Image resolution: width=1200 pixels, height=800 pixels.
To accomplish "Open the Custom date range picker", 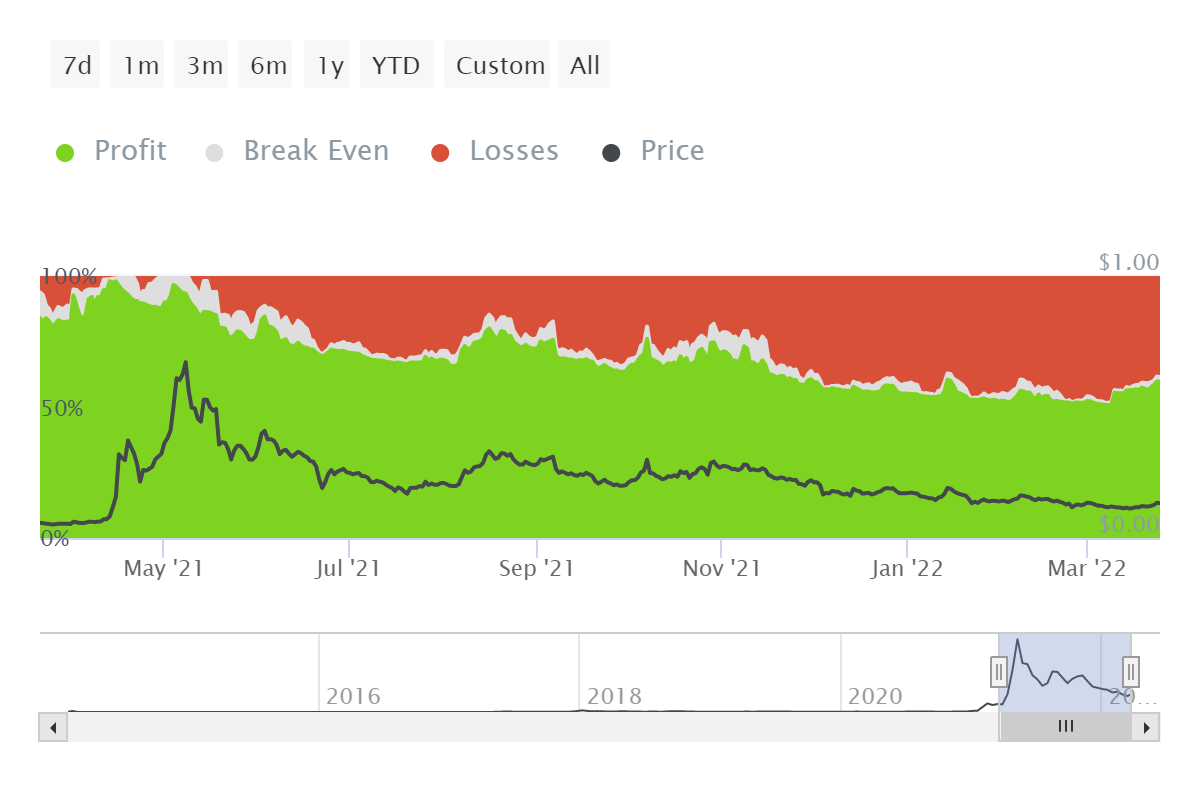I will [499, 66].
